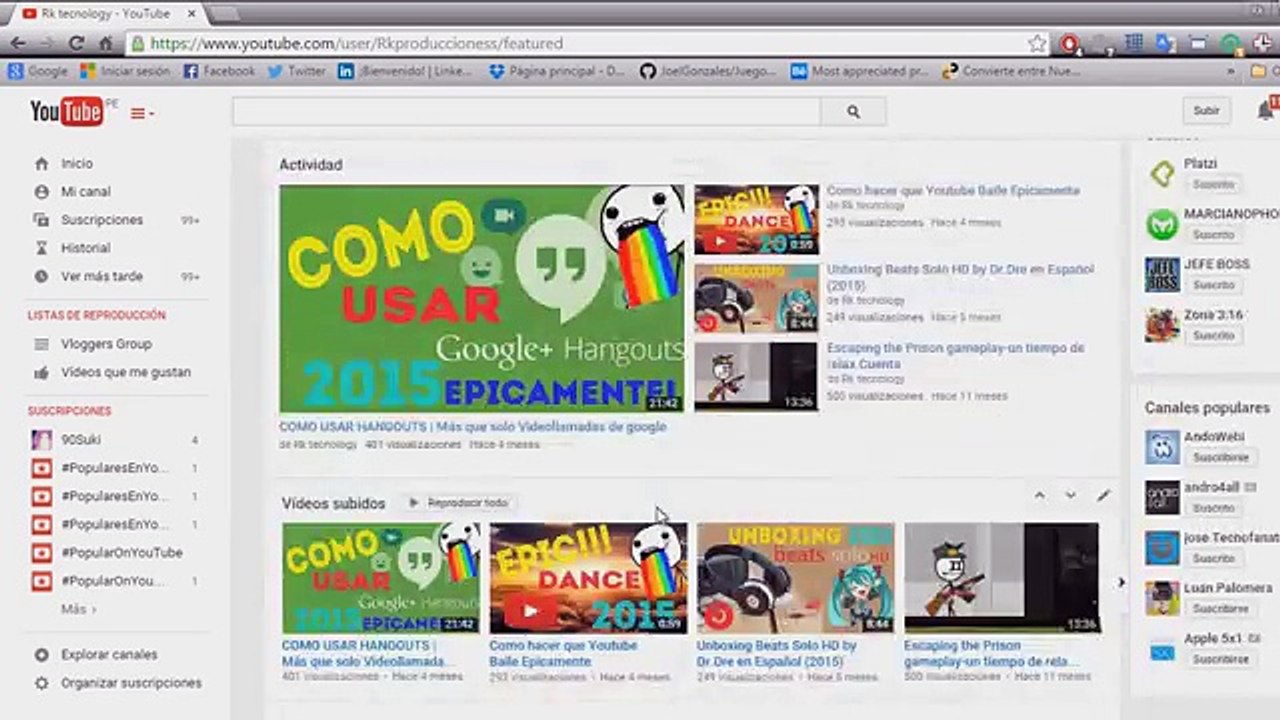Edit Videos subidos with the pencil icon
Image resolution: width=1280 pixels, height=720 pixels.
[x=1103, y=496]
